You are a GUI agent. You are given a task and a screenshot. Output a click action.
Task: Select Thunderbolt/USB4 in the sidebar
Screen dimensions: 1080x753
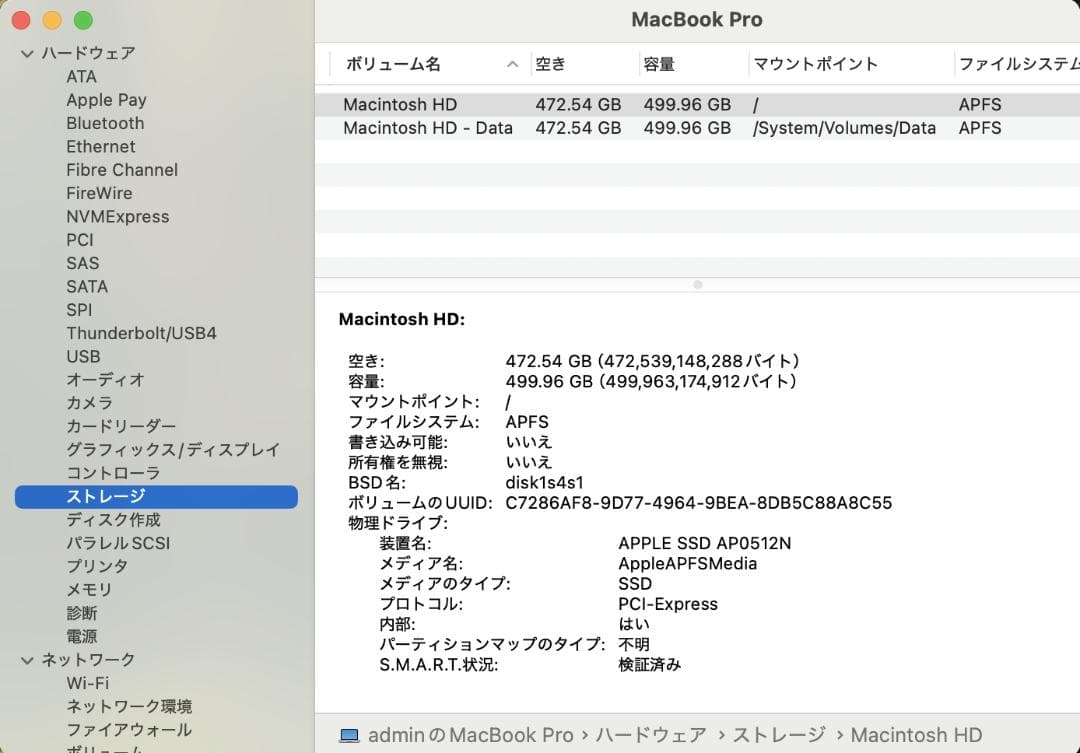(x=141, y=333)
